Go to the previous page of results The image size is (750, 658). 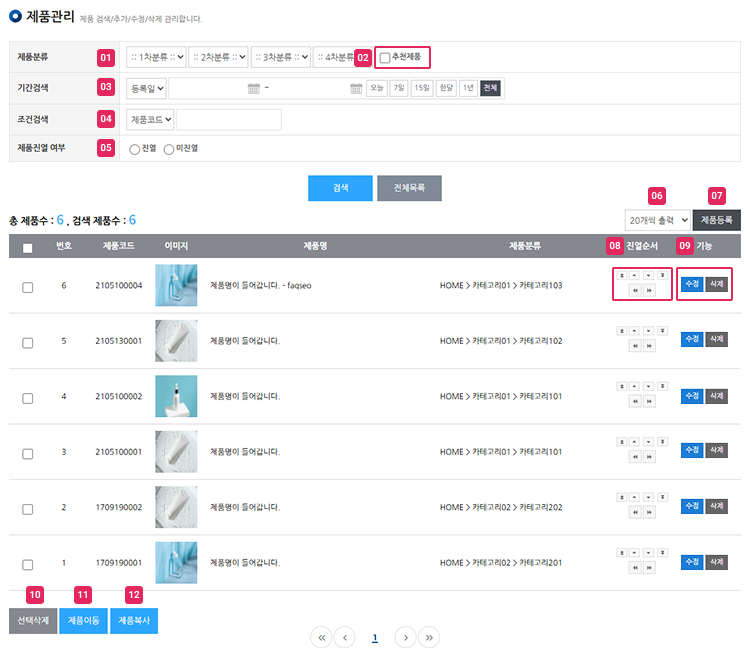(x=345, y=637)
